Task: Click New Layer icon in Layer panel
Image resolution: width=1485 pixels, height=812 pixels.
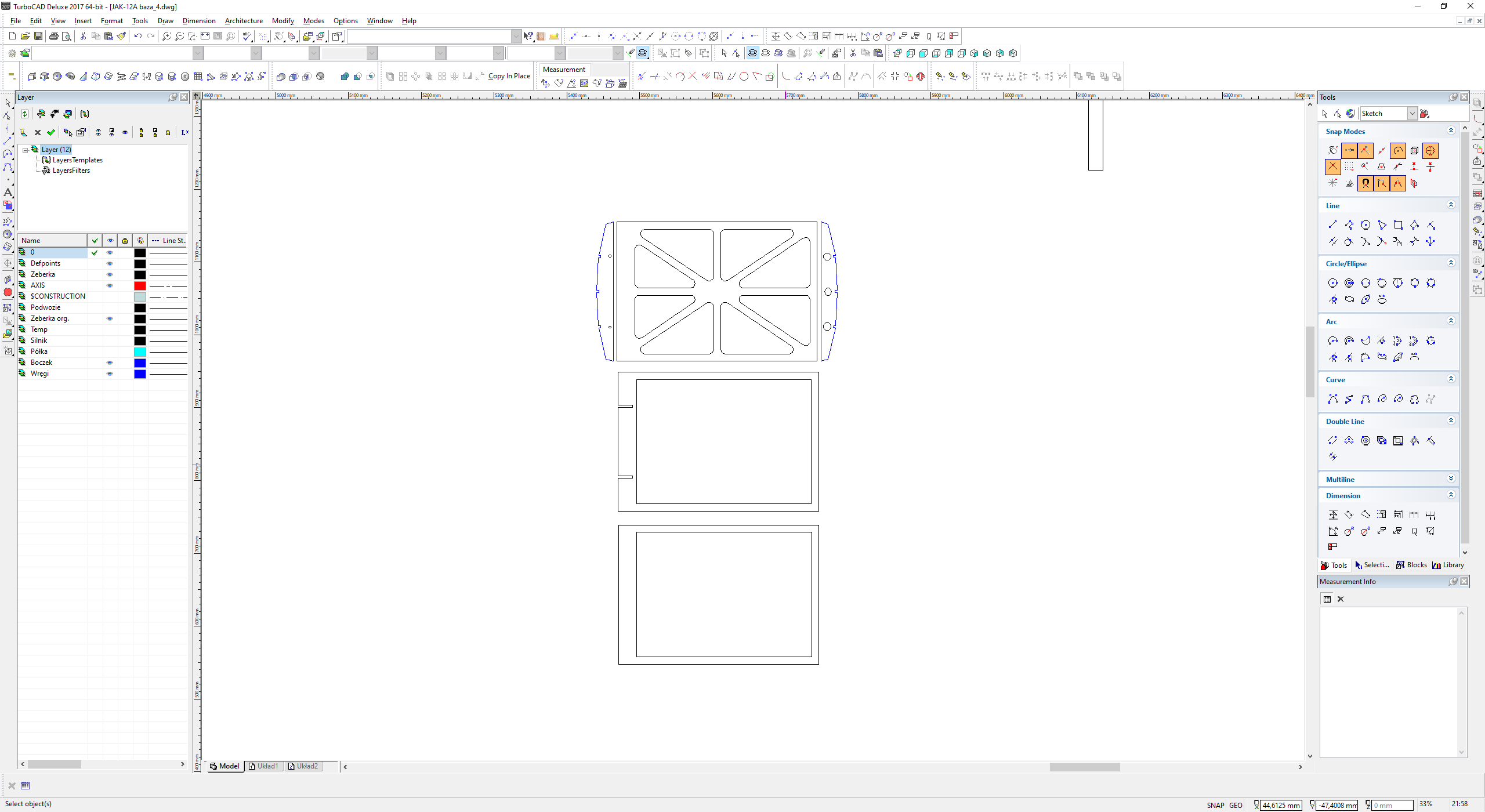Action: (24, 133)
